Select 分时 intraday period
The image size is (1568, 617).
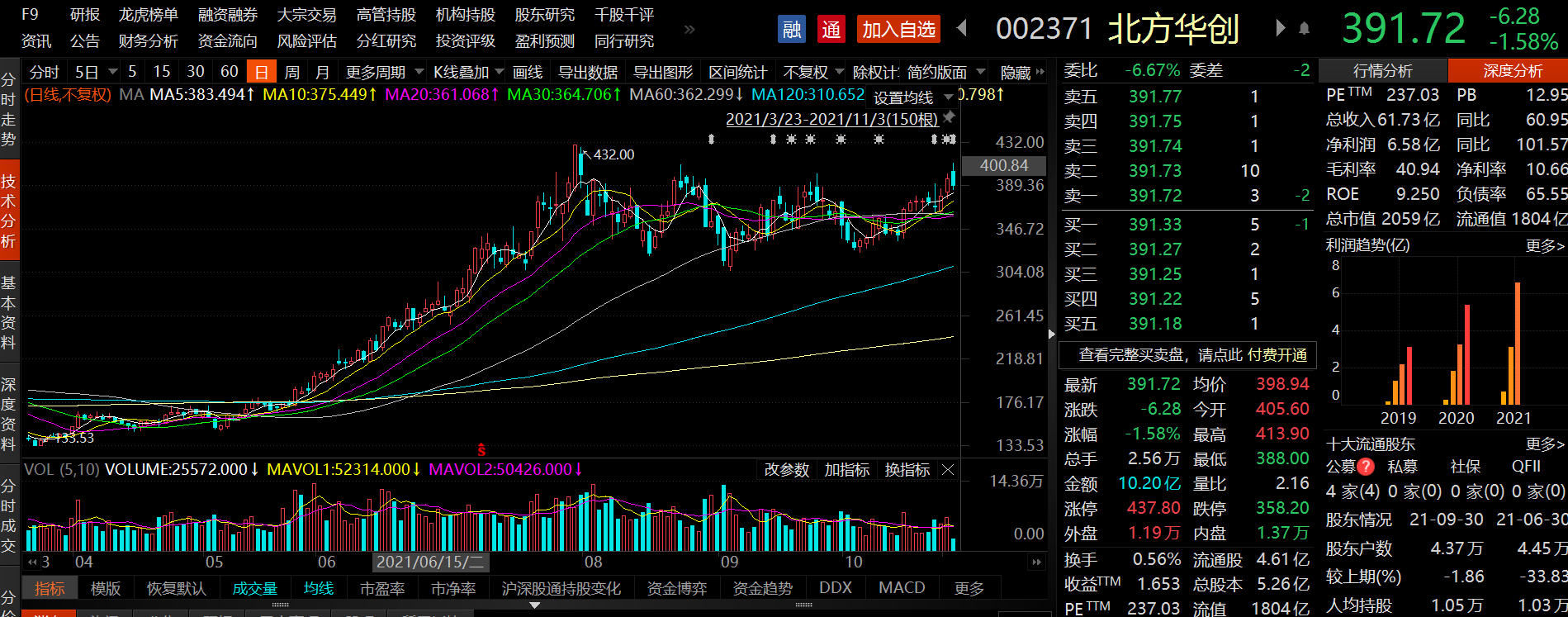tap(45, 72)
